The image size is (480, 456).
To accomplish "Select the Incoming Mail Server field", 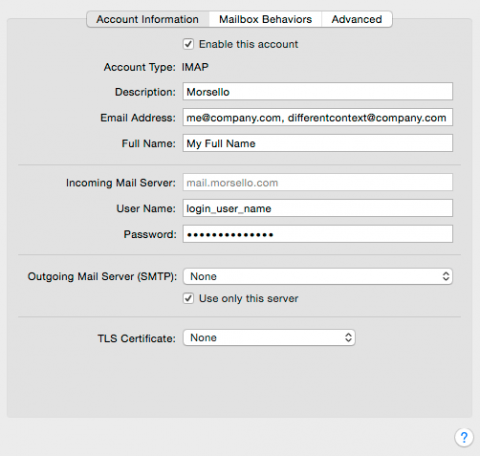I will 318,182.
